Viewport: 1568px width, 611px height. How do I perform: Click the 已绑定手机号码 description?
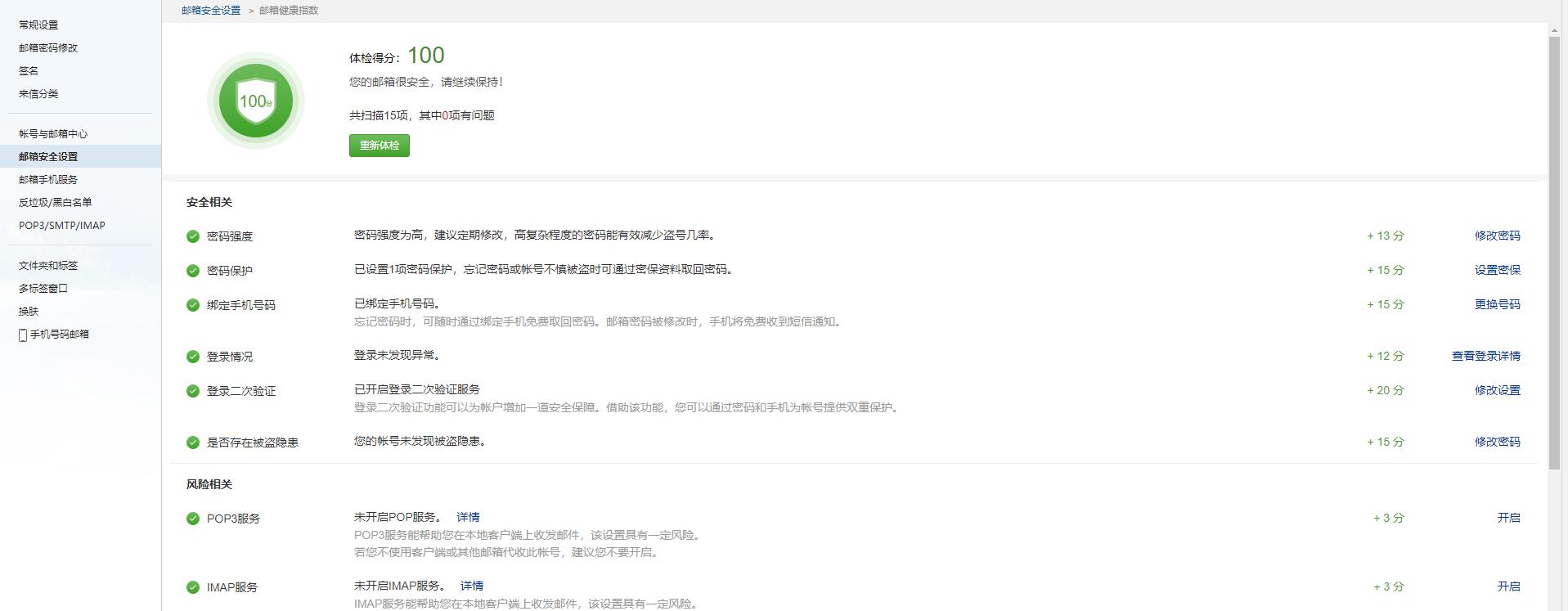398,303
